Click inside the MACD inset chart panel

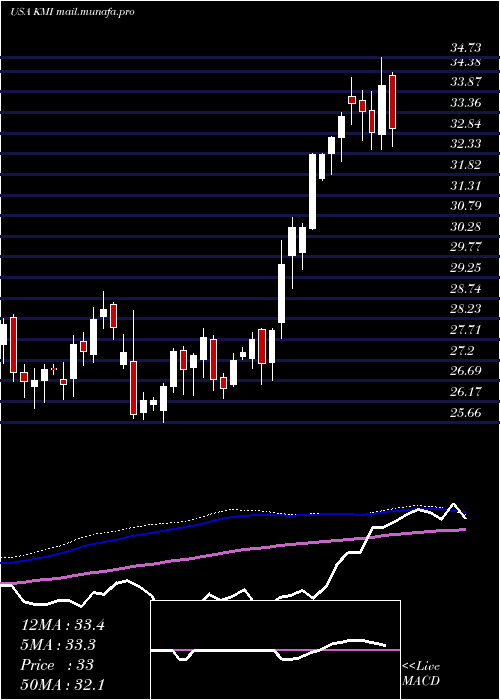(275, 650)
